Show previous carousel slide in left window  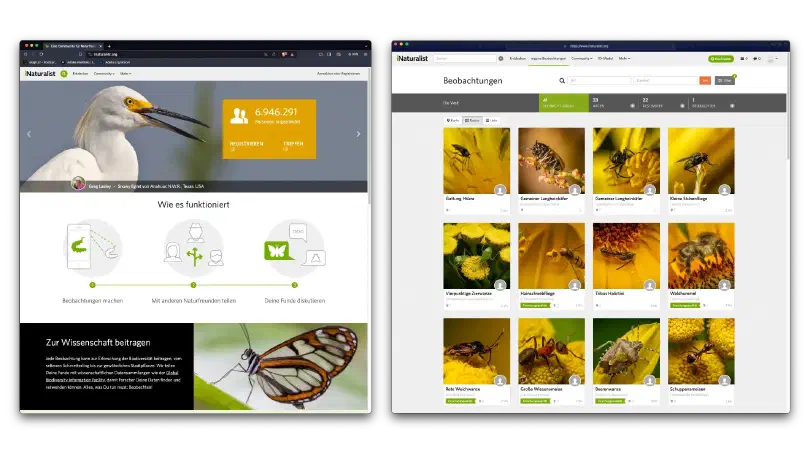click(x=29, y=134)
